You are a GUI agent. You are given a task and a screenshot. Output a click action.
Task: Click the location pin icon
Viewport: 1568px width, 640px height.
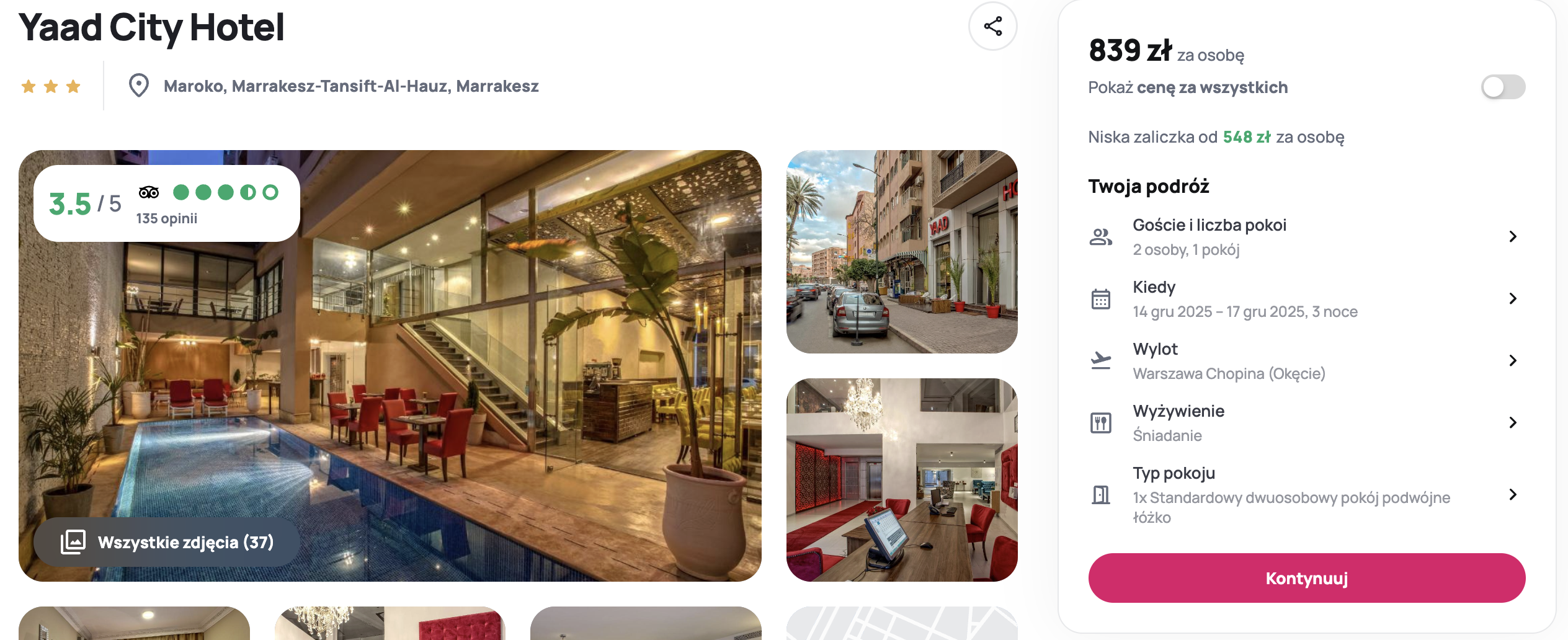(x=138, y=86)
